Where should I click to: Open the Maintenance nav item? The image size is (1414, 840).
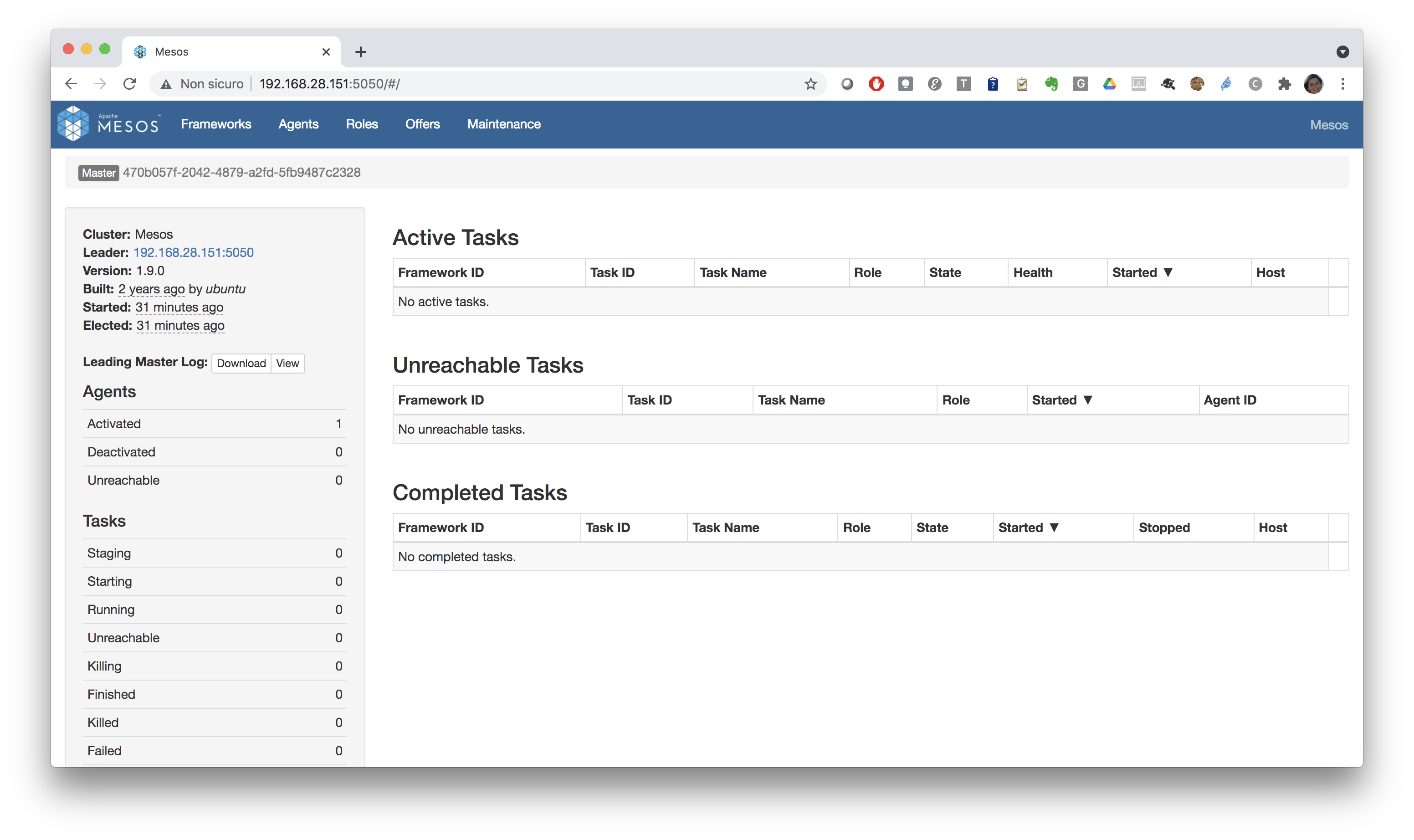[x=504, y=124]
